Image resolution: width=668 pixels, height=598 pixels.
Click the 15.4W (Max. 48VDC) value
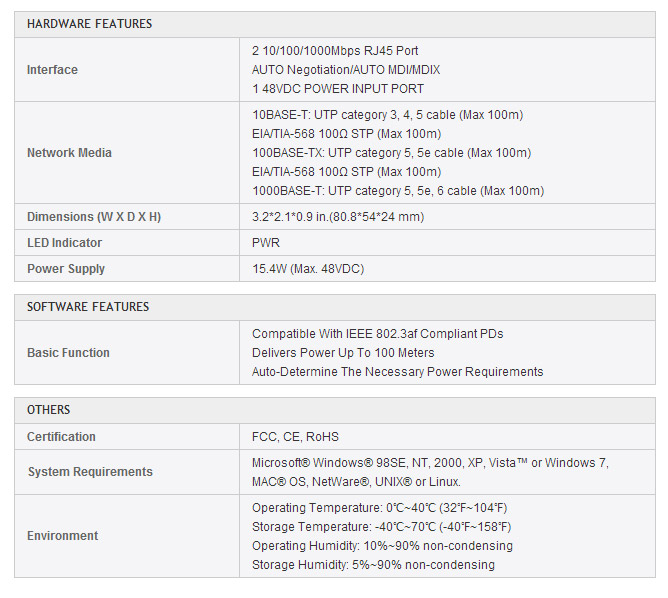(309, 269)
